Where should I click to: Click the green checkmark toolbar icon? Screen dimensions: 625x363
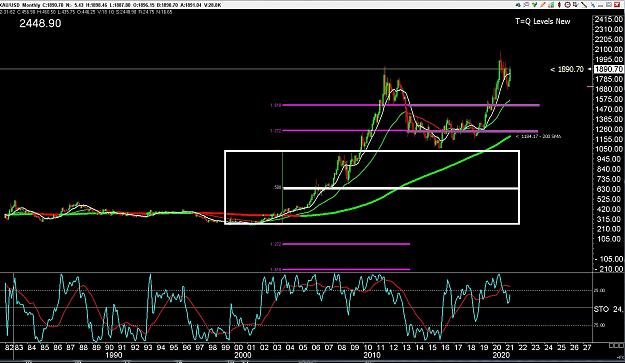(535, 5)
